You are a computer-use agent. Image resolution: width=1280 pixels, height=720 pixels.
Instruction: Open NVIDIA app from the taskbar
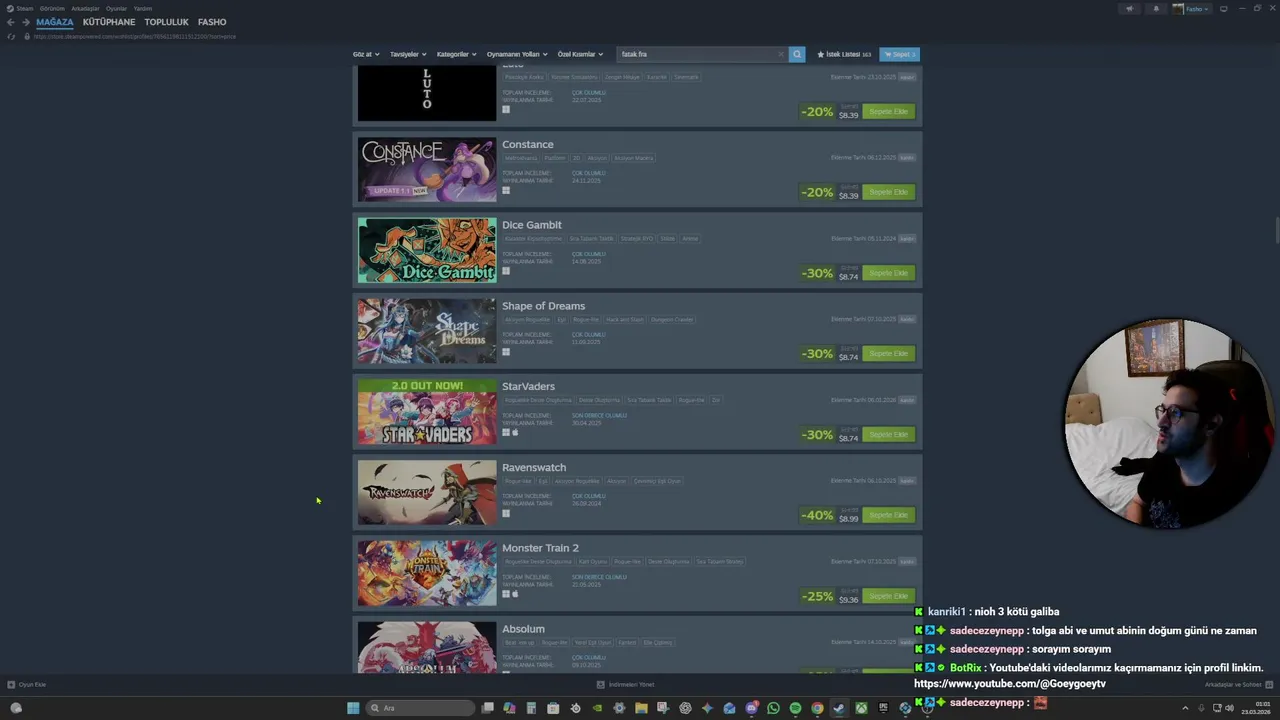(597, 708)
